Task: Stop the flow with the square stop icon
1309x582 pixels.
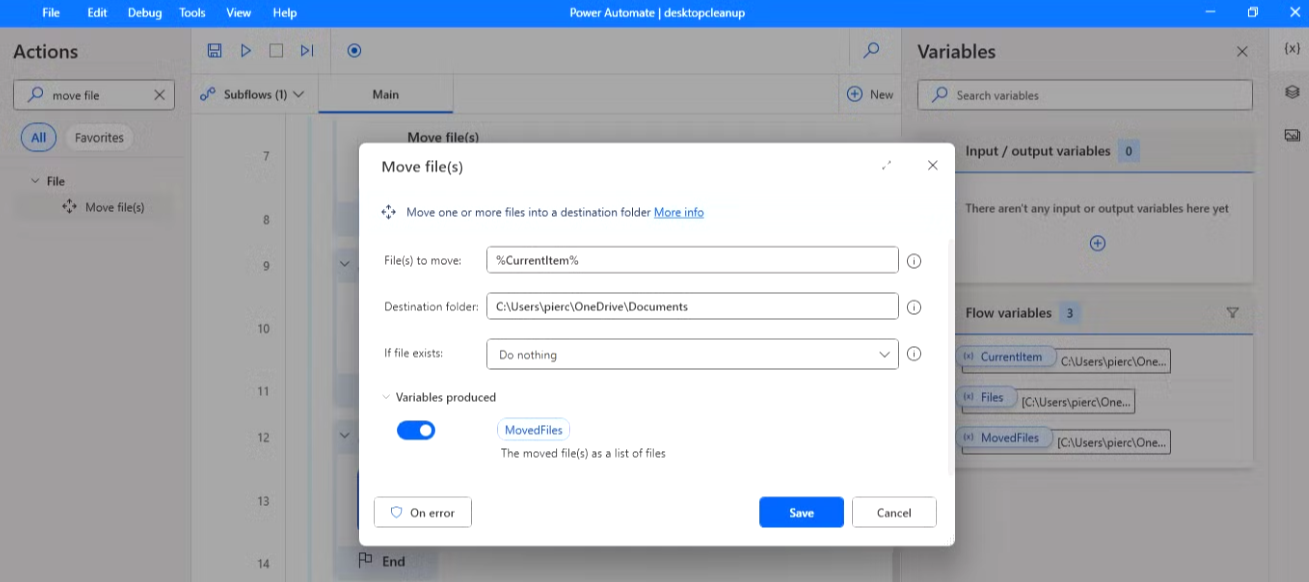Action: tap(277, 50)
